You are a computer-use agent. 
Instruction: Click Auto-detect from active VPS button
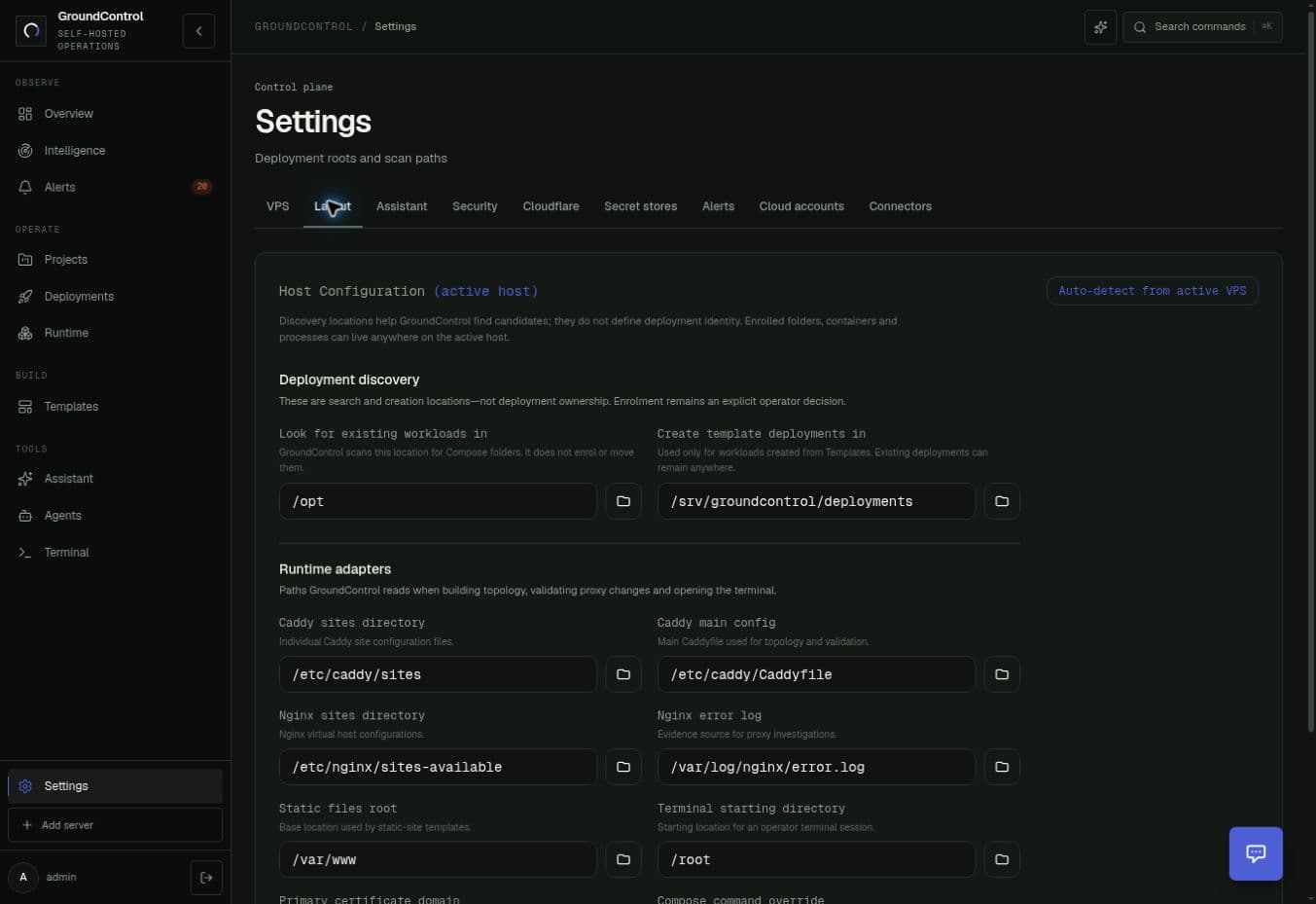1153,291
